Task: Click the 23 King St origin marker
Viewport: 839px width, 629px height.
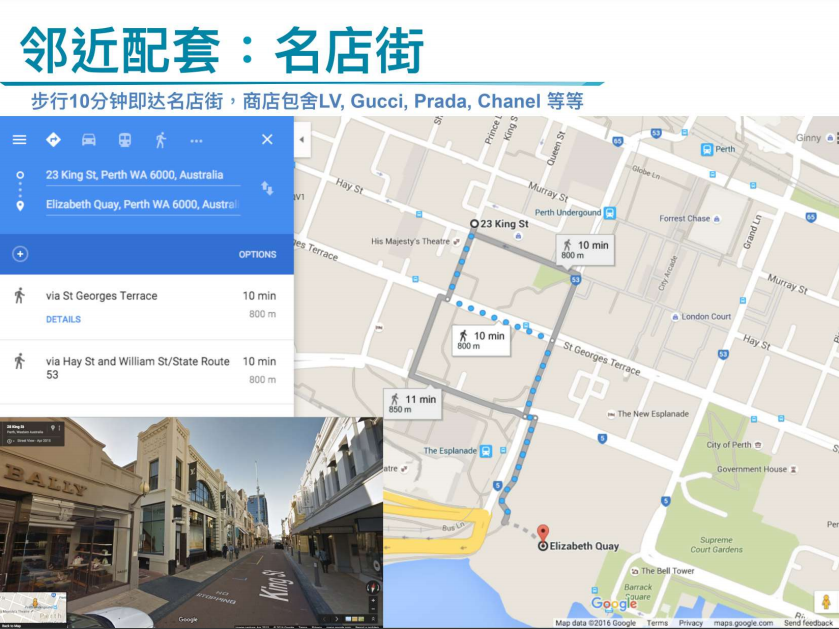Action: point(474,224)
